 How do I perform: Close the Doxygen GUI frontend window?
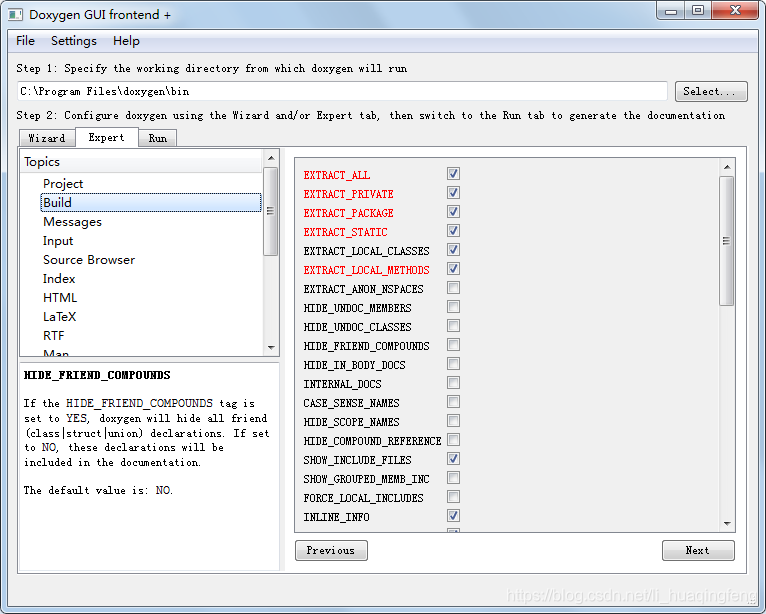[x=735, y=11]
